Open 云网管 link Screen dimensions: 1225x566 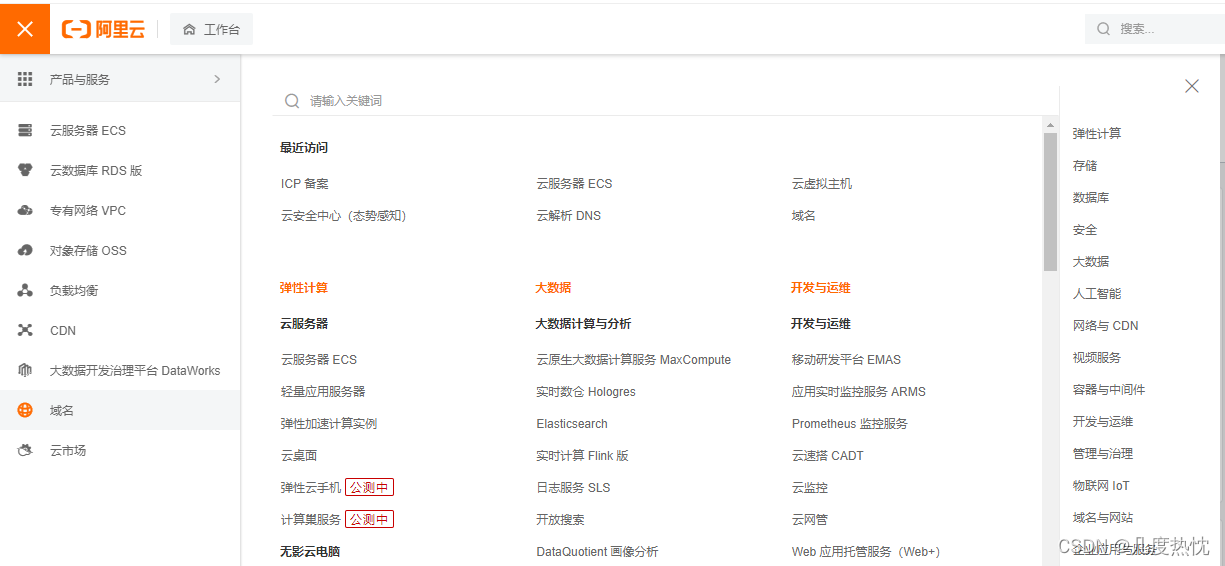point(810,520)
